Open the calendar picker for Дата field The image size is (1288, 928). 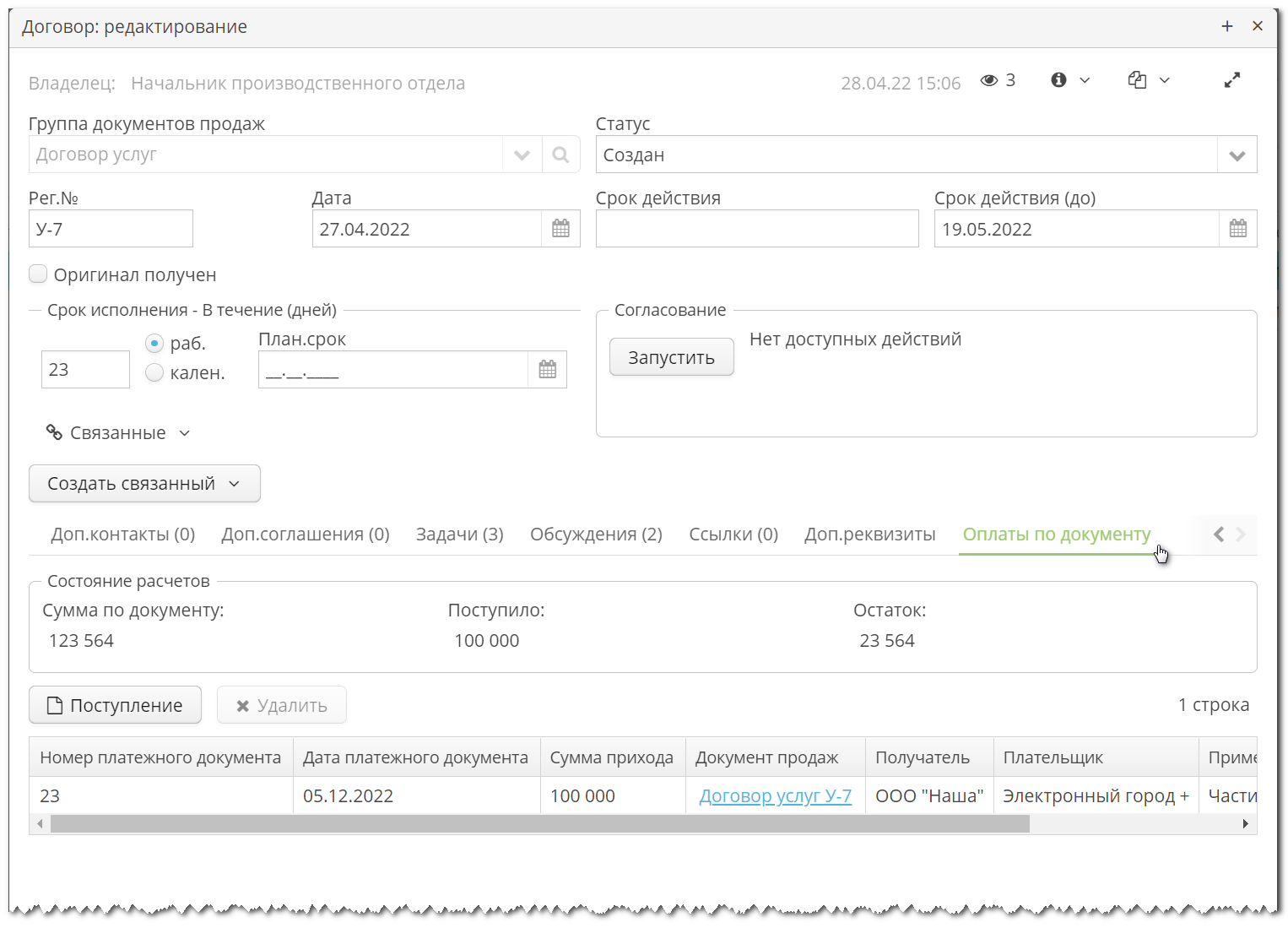point(560,228)
